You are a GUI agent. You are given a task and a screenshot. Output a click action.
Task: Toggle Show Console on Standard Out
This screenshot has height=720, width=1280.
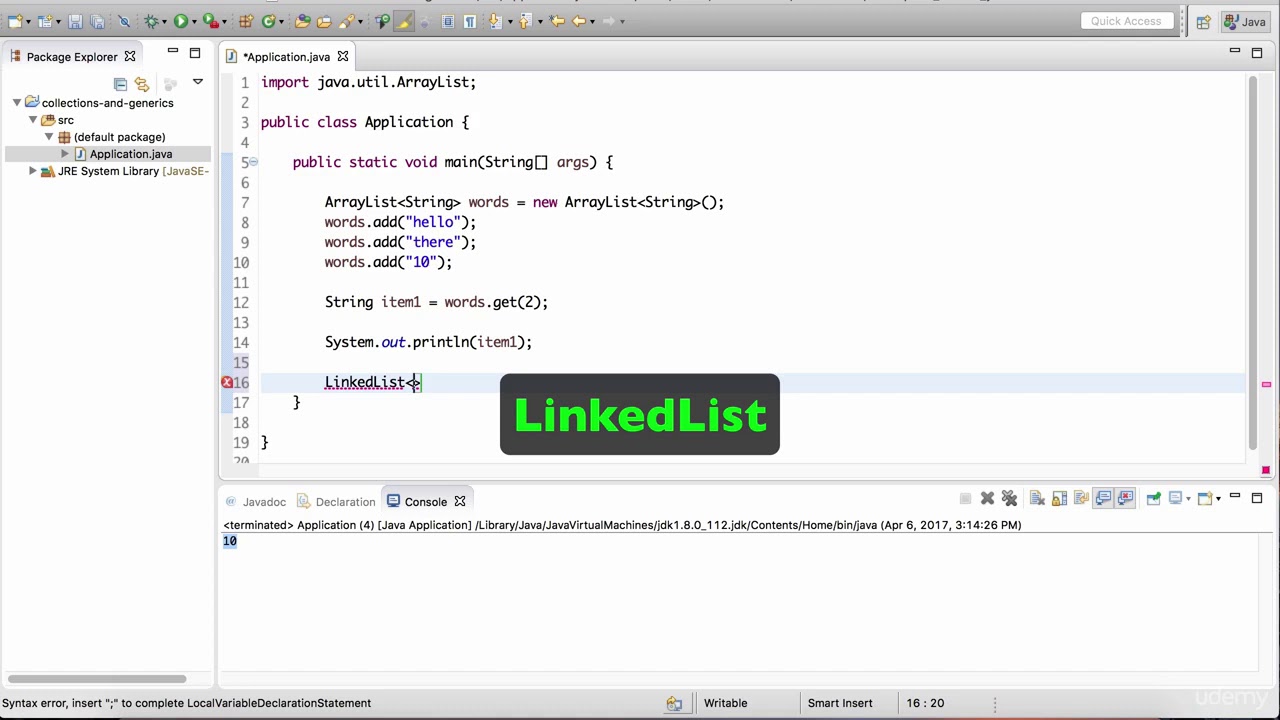[x=1103, y=499]
